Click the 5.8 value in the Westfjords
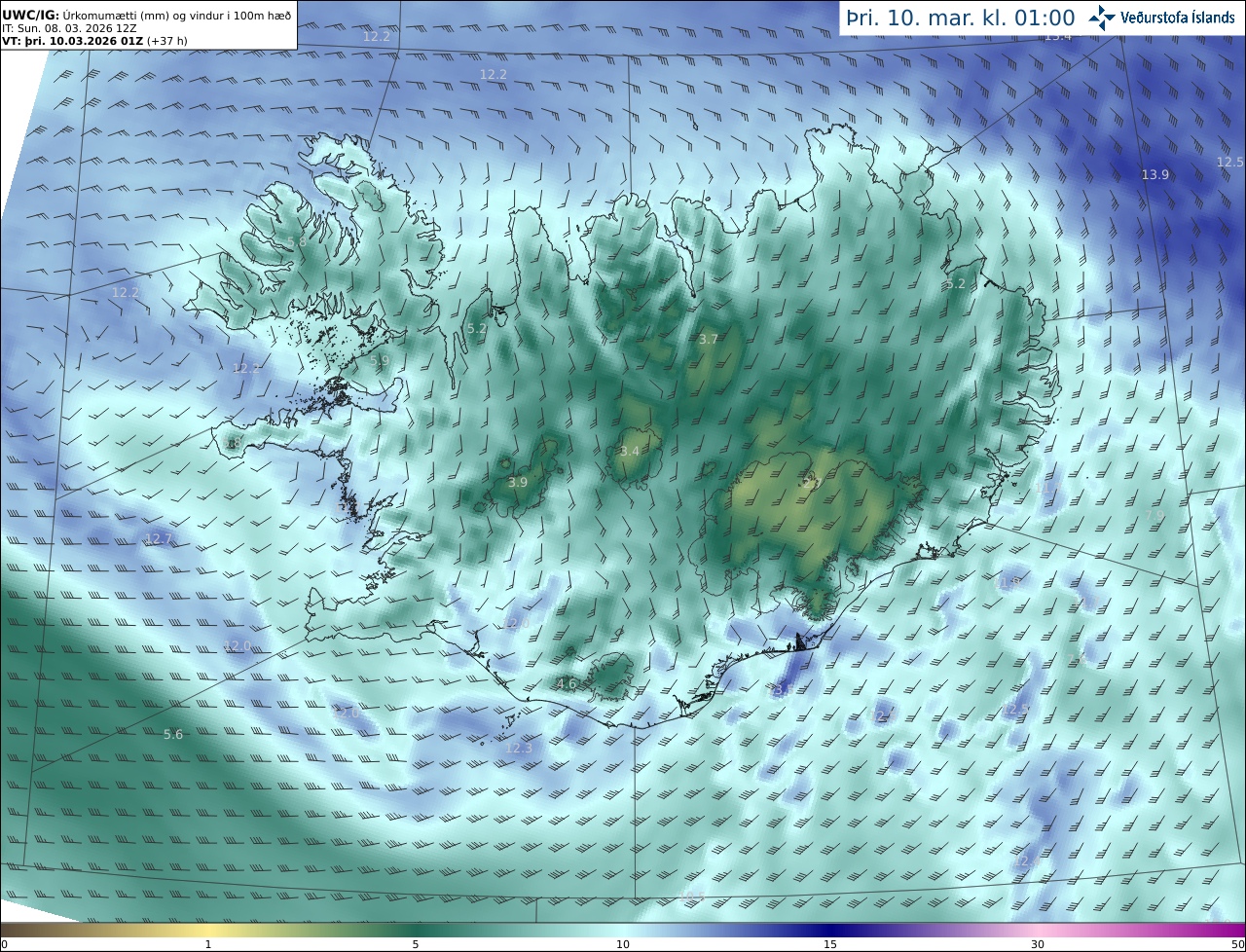 click(297, 241)
